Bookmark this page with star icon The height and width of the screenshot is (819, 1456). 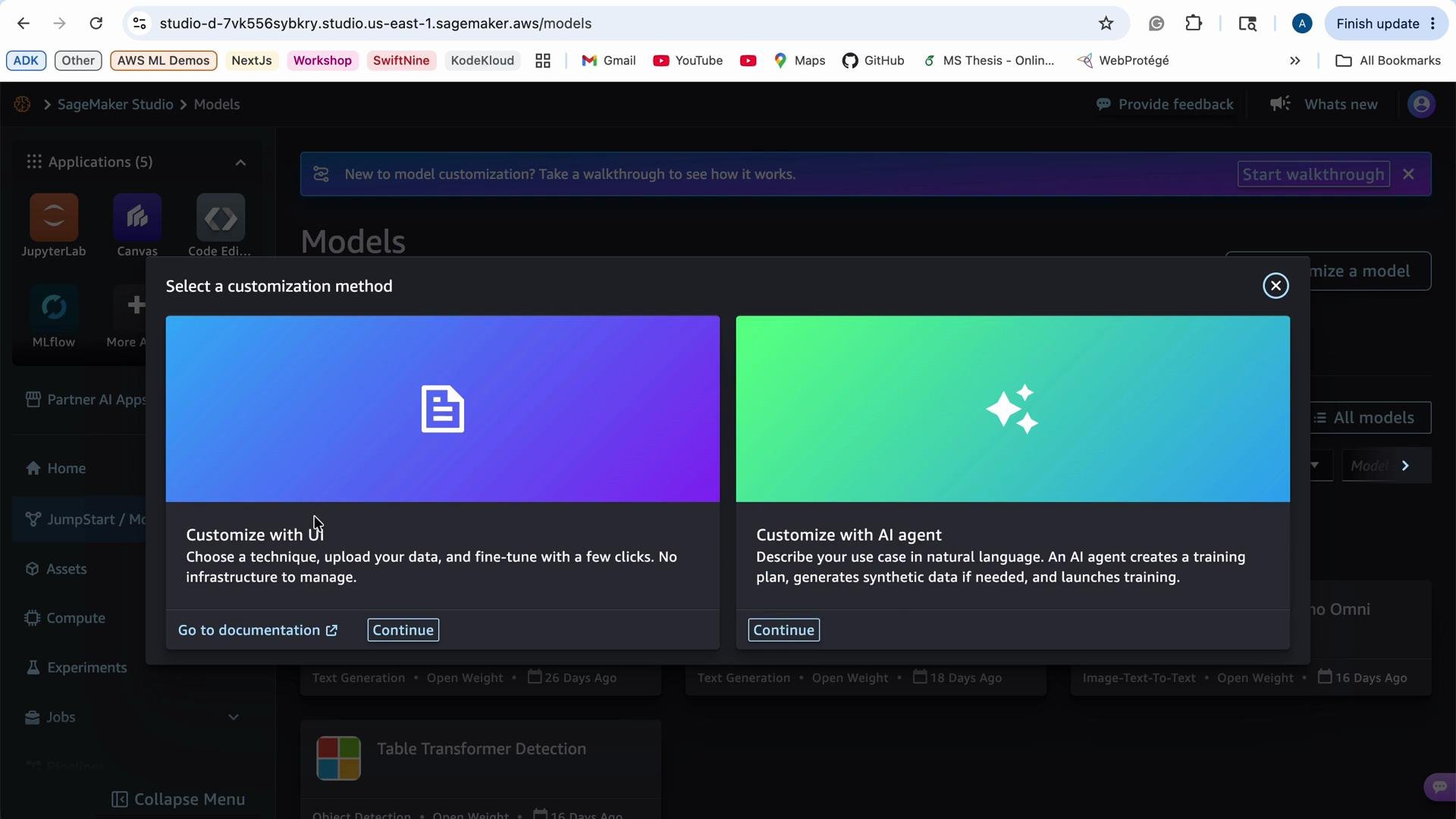(x=1106, y=24)
